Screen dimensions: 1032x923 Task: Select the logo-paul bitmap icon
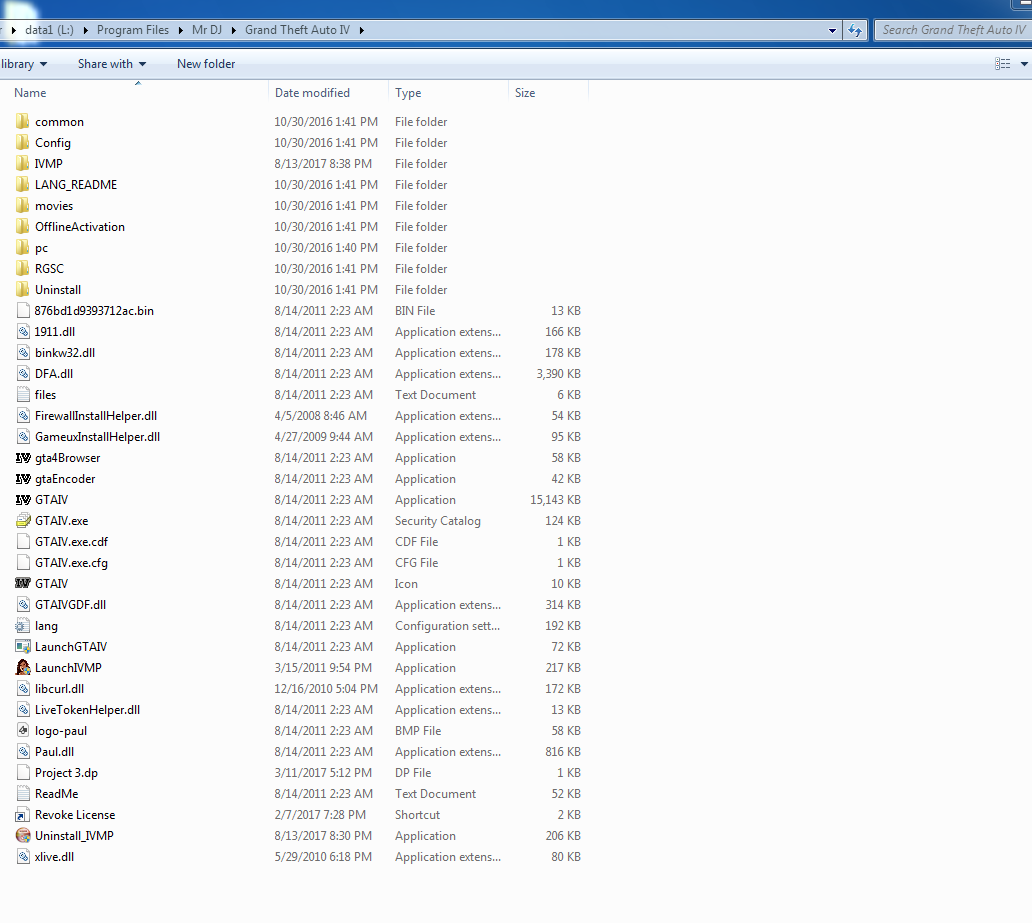[23, 731]
